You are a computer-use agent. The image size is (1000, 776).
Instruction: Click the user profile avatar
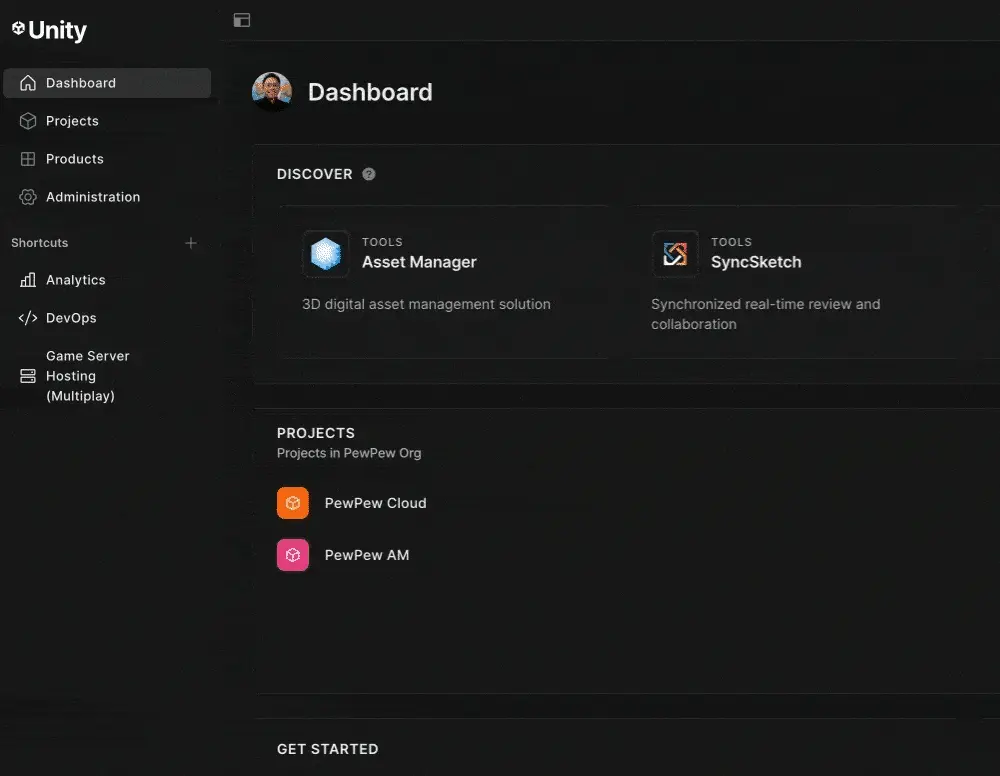pyautogui.click(x=271, y=91)
